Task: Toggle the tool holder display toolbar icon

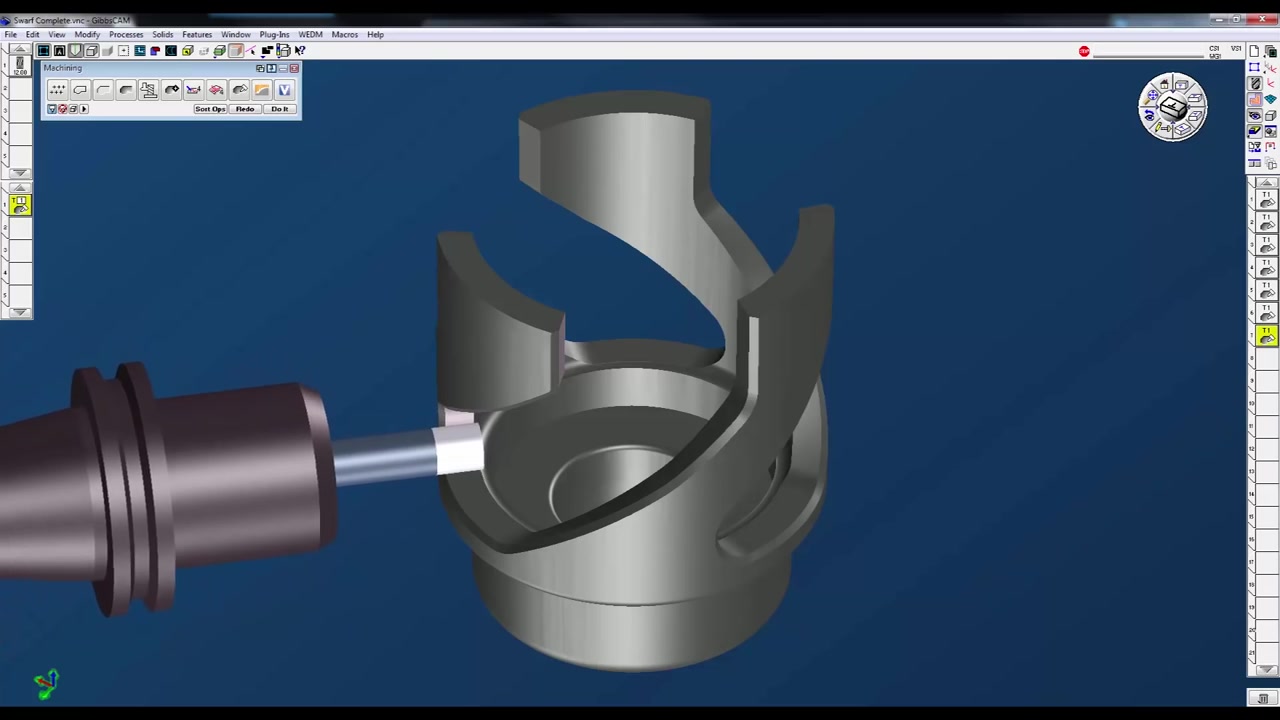Action: click(75, 50)
